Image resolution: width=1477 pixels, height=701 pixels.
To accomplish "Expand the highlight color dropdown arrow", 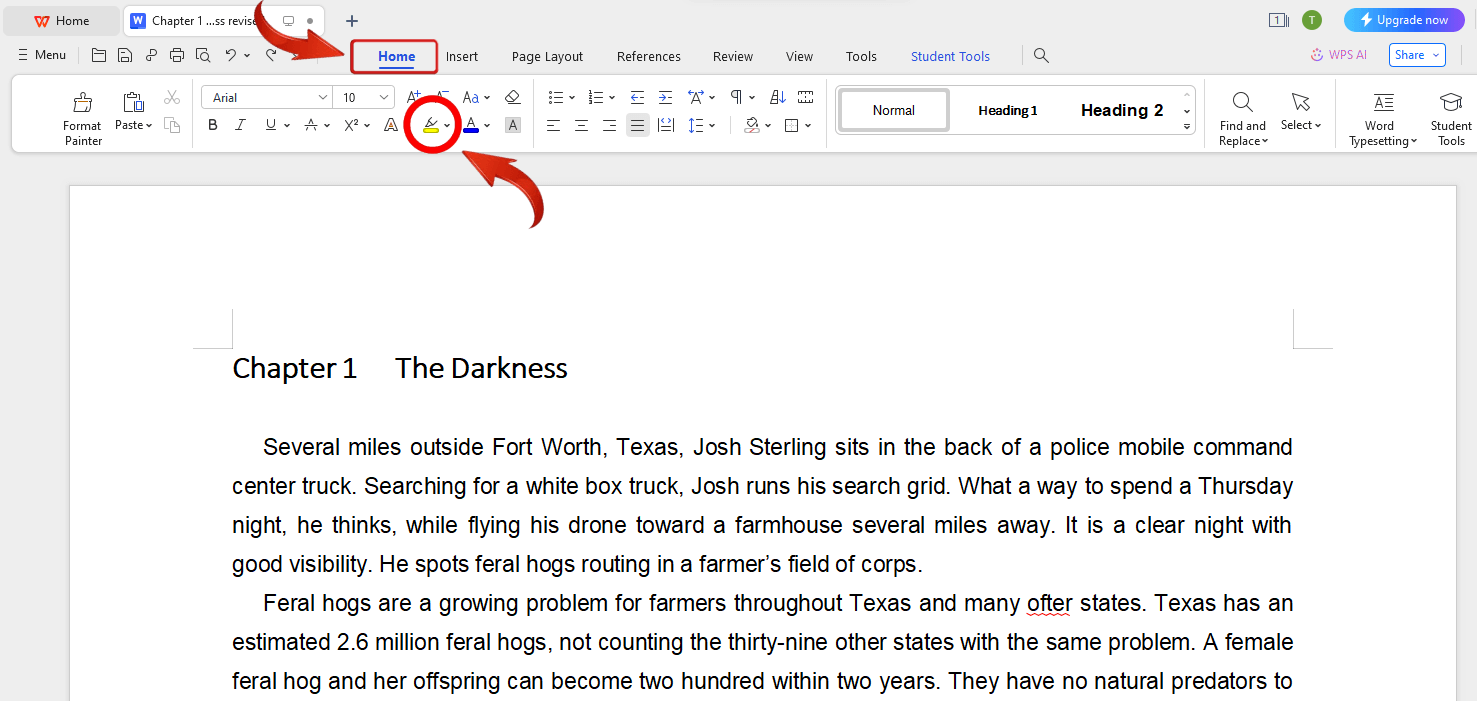I will point(447,126).
